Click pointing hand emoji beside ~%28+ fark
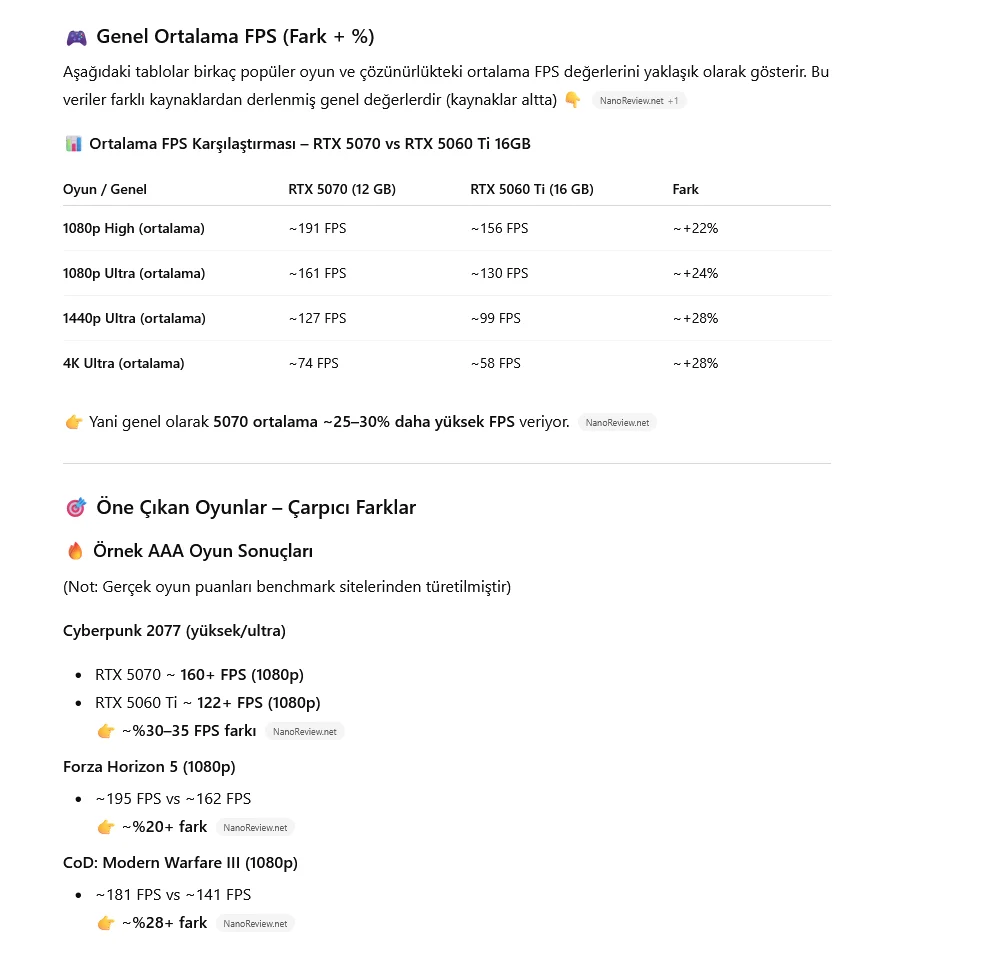Image resolution: width=1007 pixels, height=964 pixels. pos(106,923)
